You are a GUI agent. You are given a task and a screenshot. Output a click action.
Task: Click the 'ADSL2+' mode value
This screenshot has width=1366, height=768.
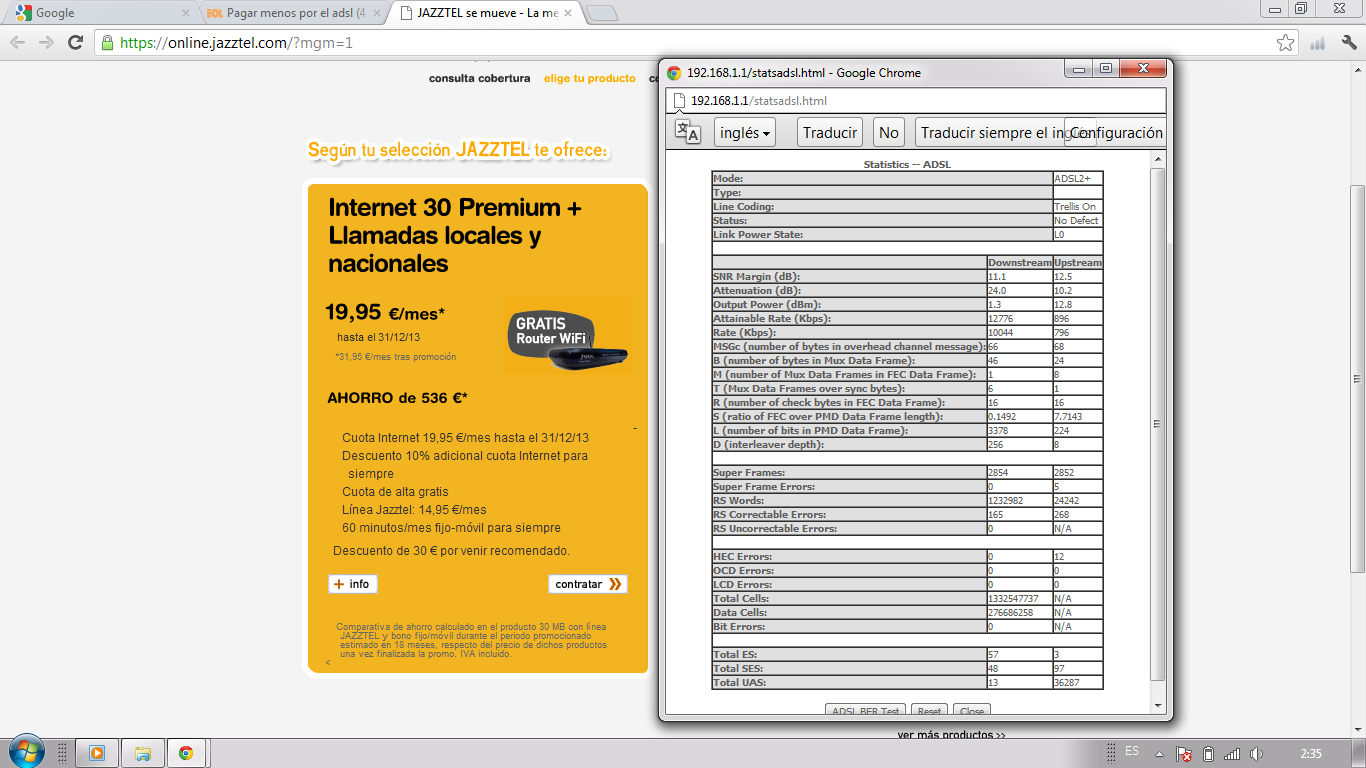(x=1072, y=178)
